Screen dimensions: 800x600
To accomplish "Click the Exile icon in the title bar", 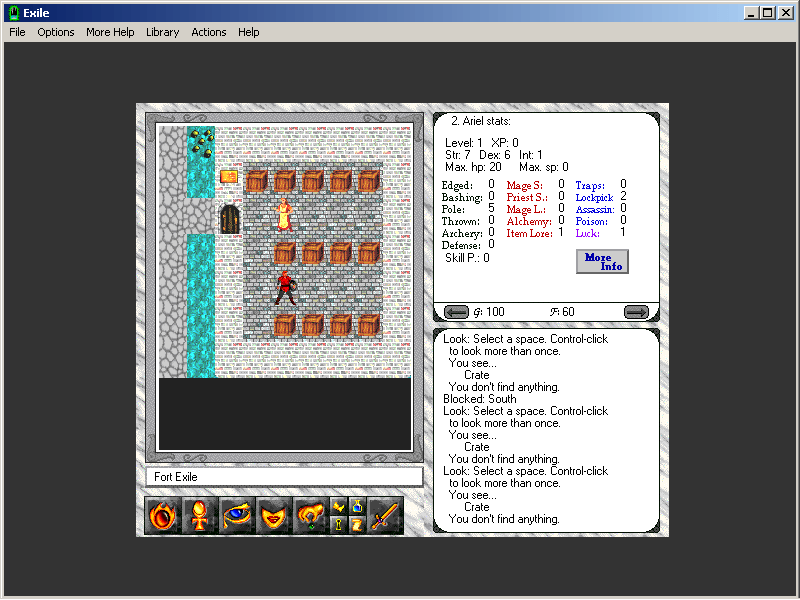I will point(14,13).
